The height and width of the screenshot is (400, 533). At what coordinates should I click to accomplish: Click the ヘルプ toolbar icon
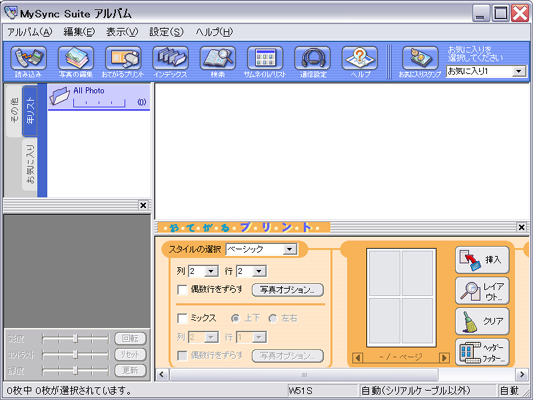360,58
